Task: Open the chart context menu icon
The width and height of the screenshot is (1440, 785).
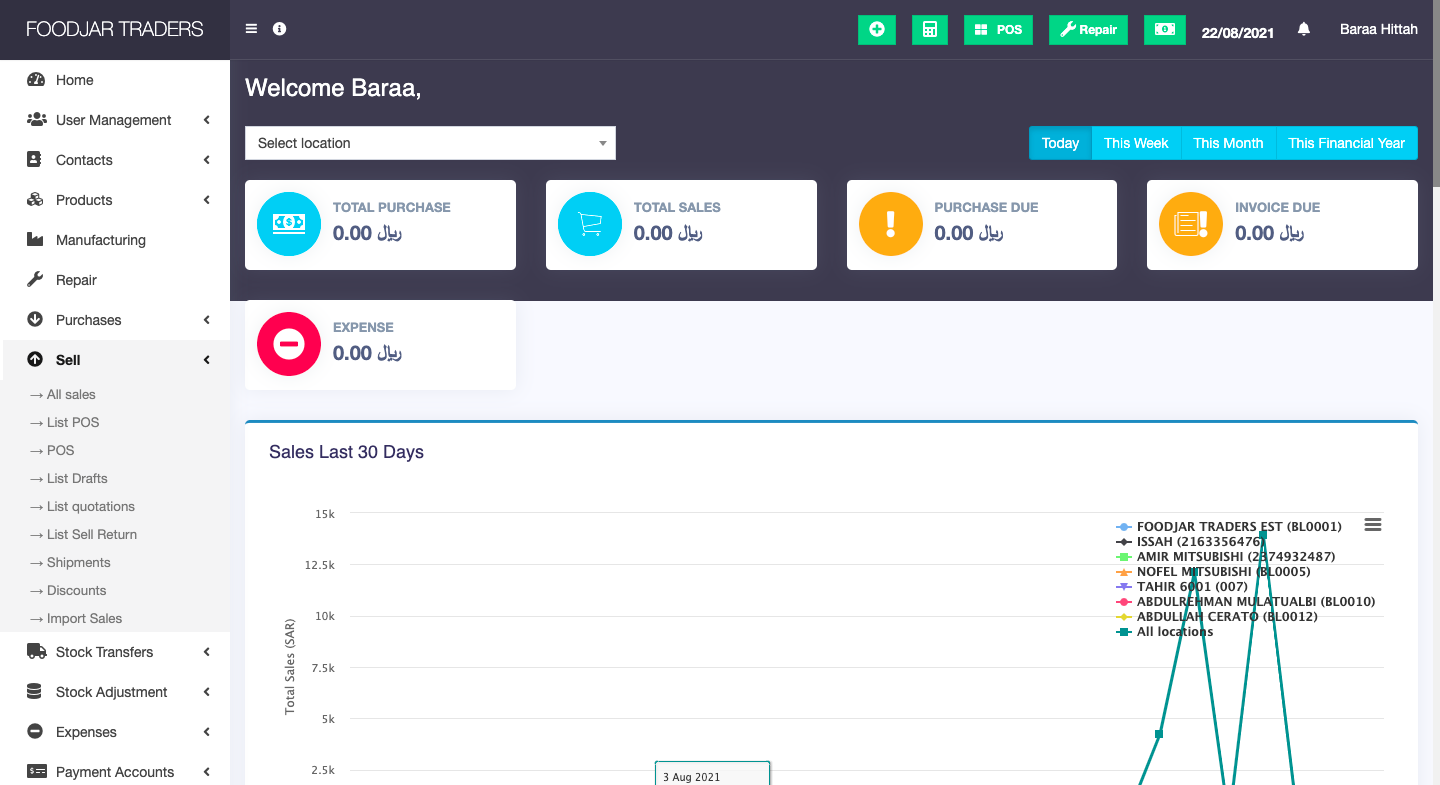Action: [1373, 525]
